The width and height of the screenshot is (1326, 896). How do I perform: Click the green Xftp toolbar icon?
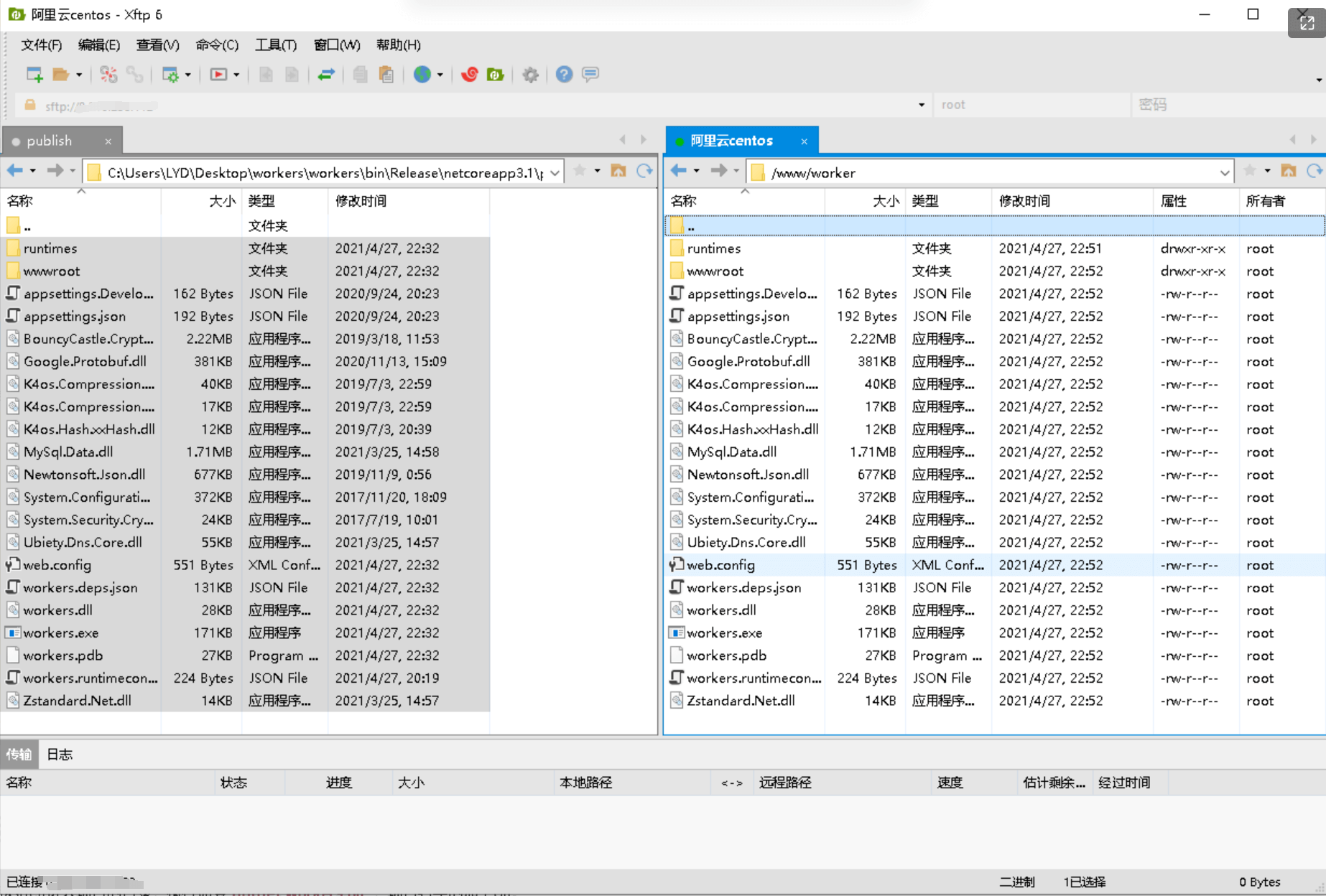coord(496,75)
